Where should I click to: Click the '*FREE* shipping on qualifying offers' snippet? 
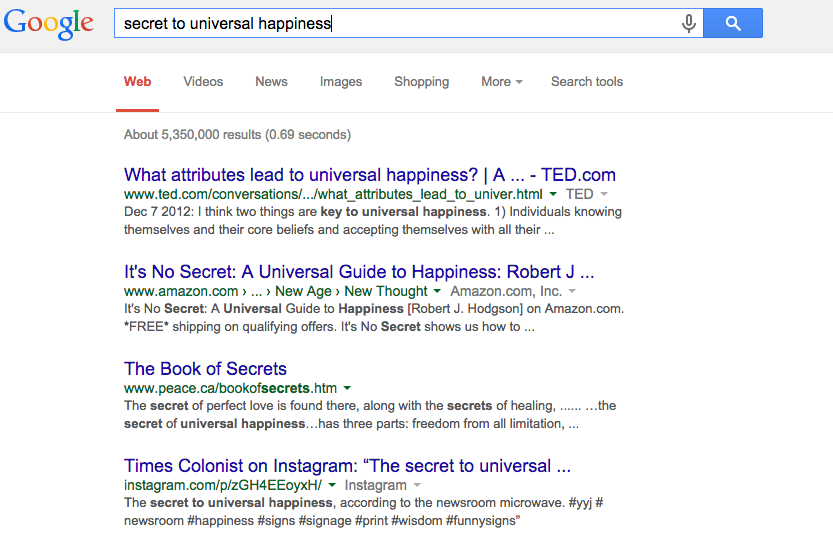coord(329,327)
